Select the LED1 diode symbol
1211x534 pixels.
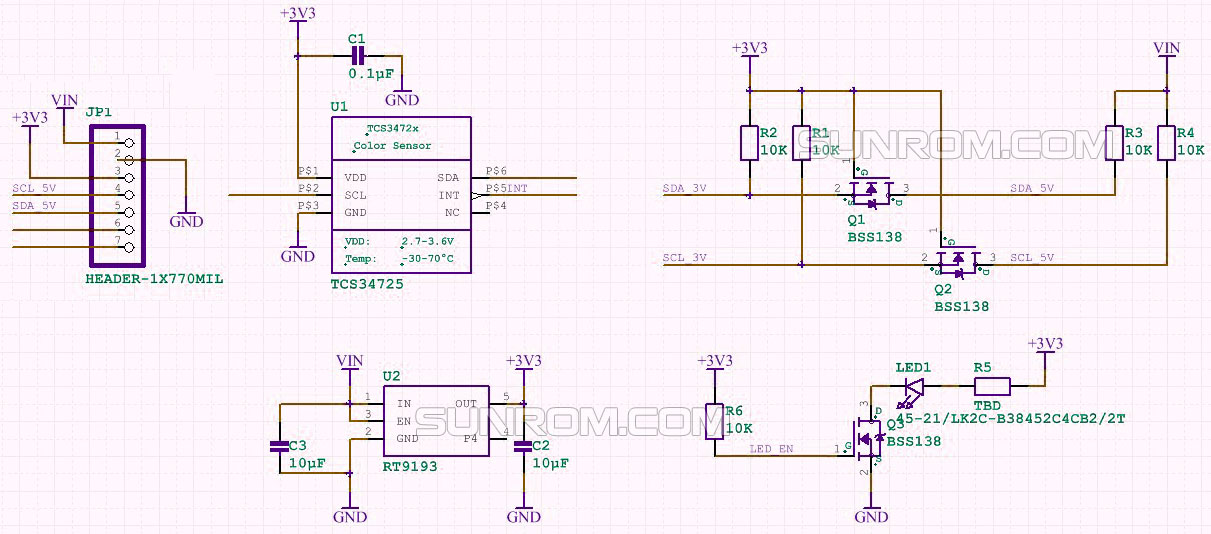[911, 386]
